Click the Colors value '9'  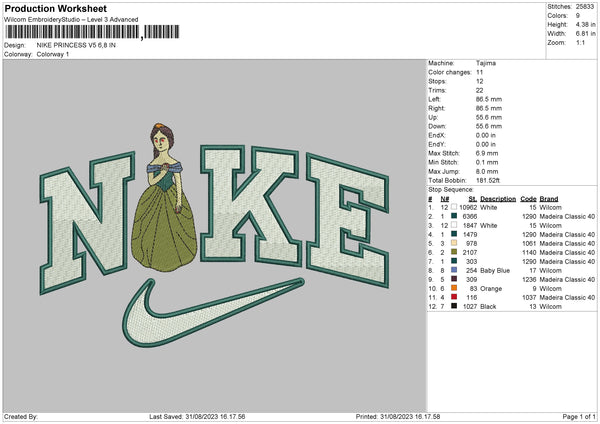578,16
